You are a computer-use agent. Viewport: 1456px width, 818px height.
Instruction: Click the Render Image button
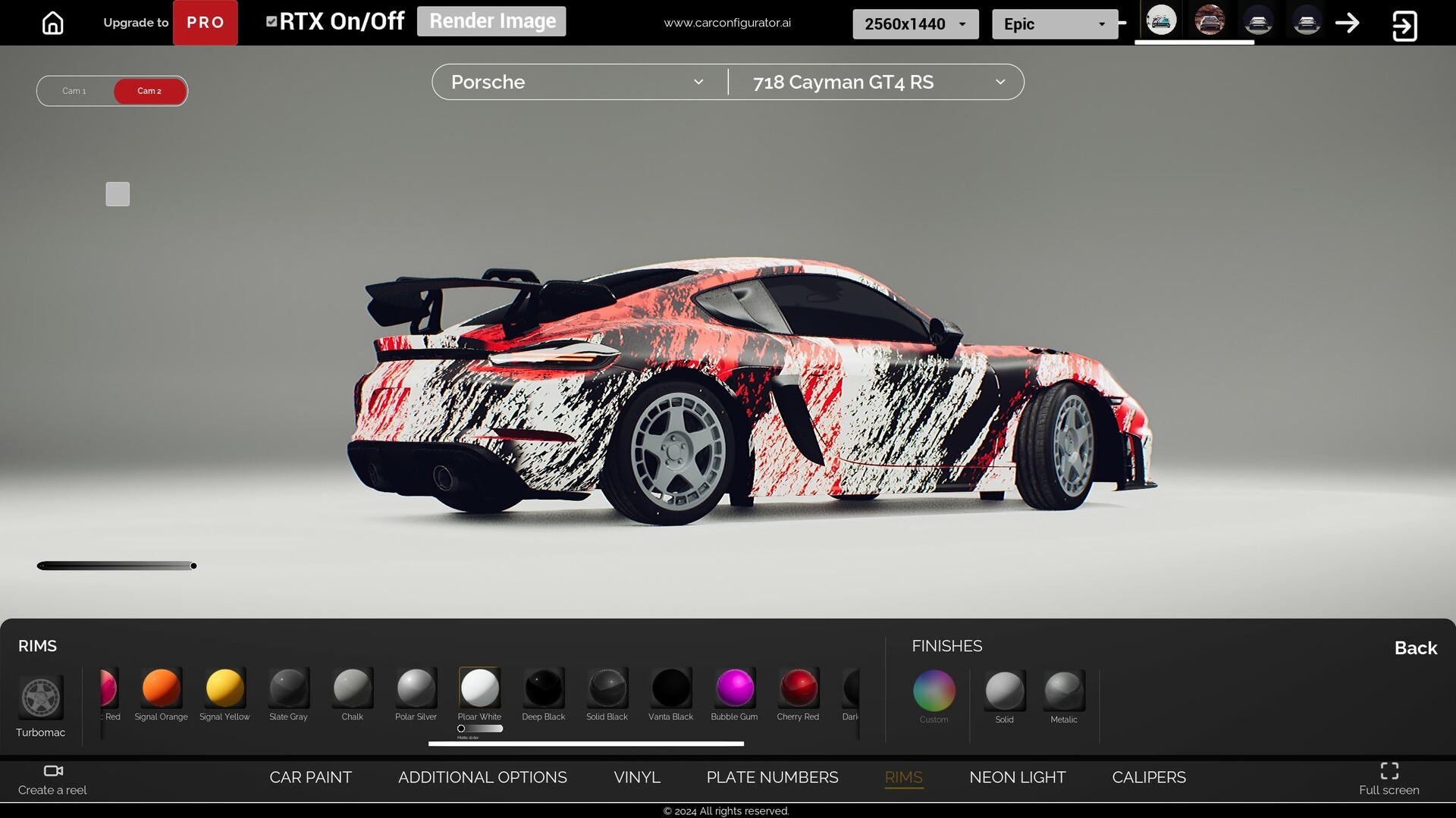pos(491,21)
